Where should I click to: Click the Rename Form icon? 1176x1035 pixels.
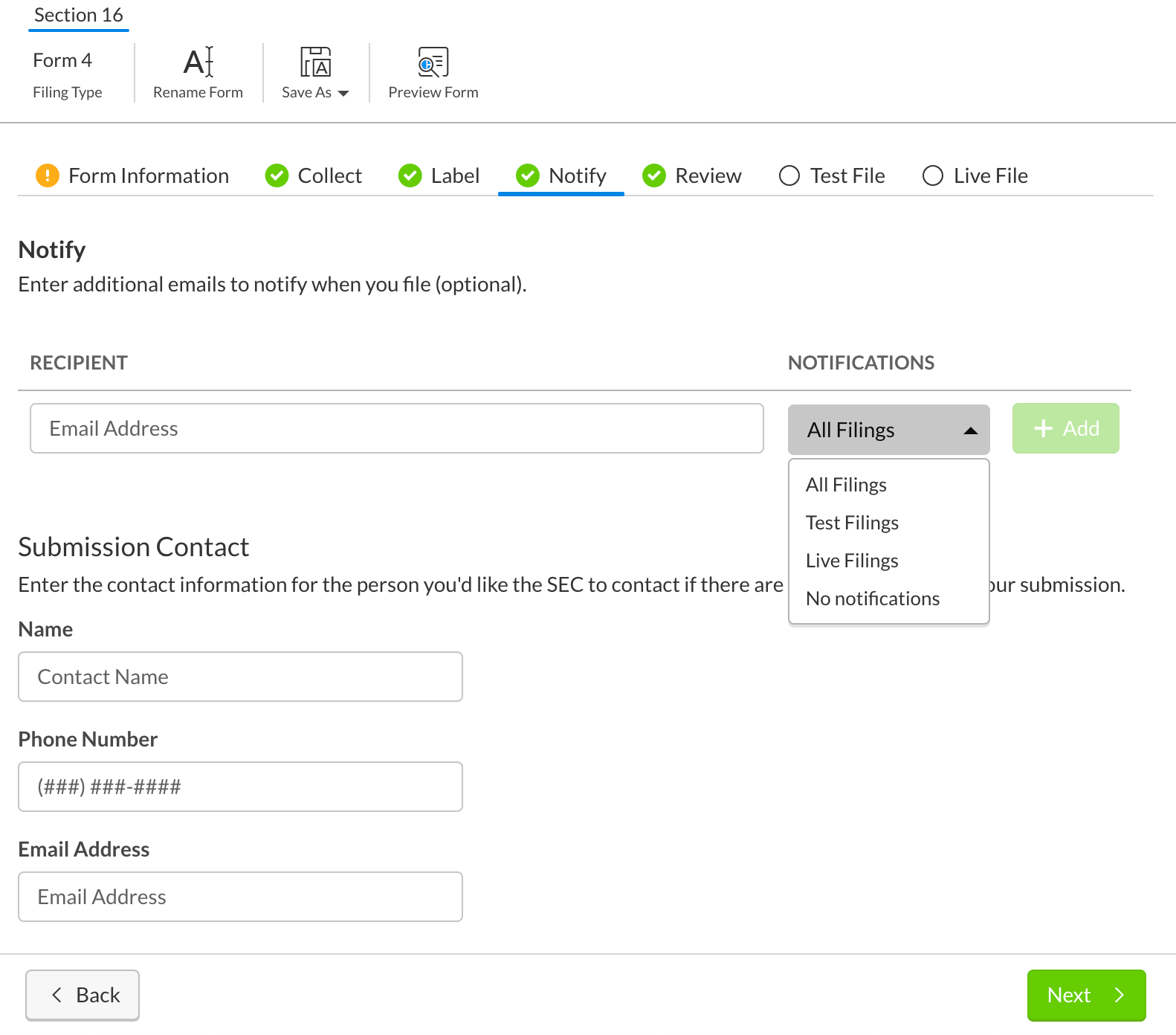198,62
